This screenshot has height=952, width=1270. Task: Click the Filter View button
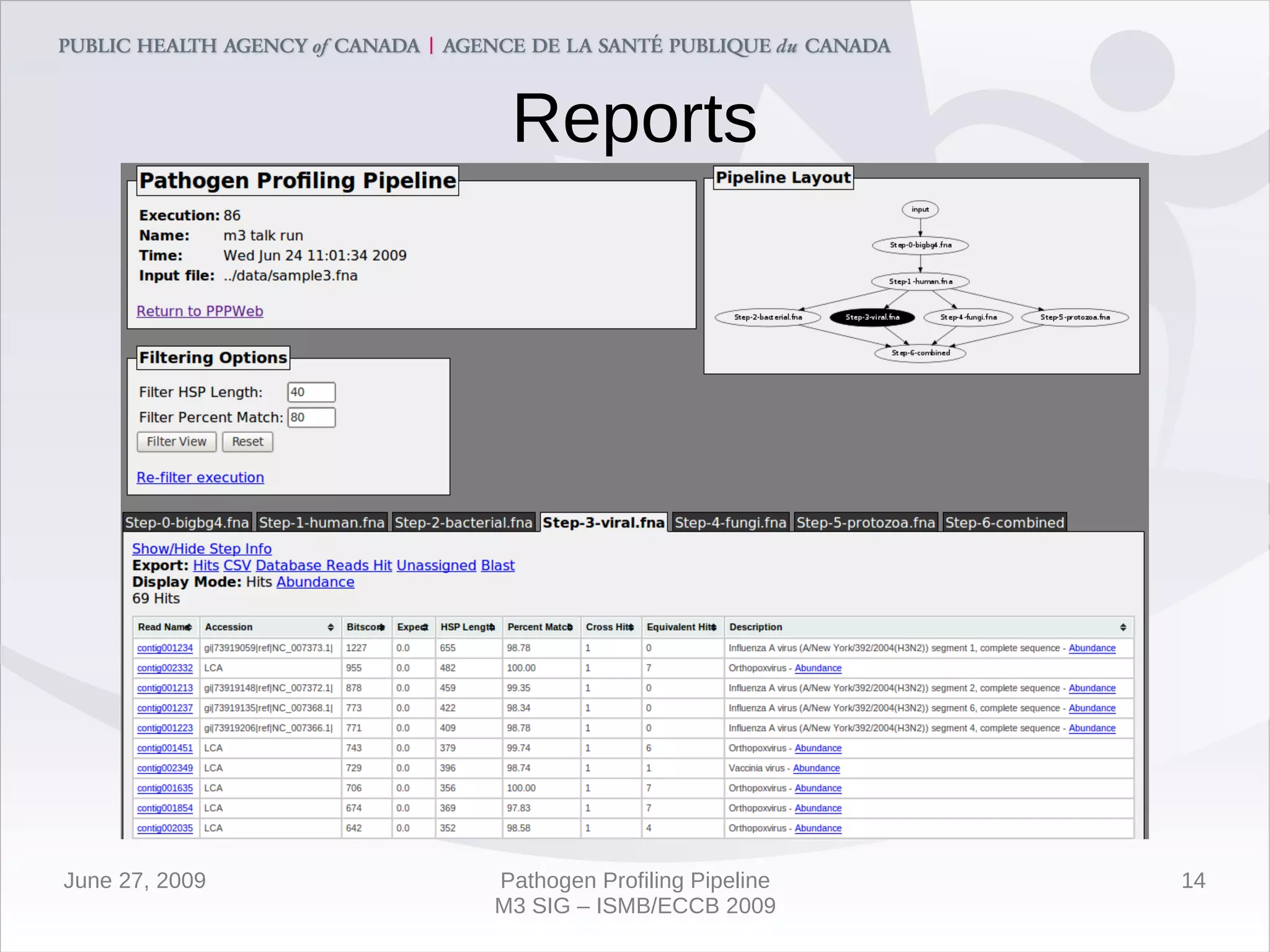pyautogui.click(x=177, y=442)
